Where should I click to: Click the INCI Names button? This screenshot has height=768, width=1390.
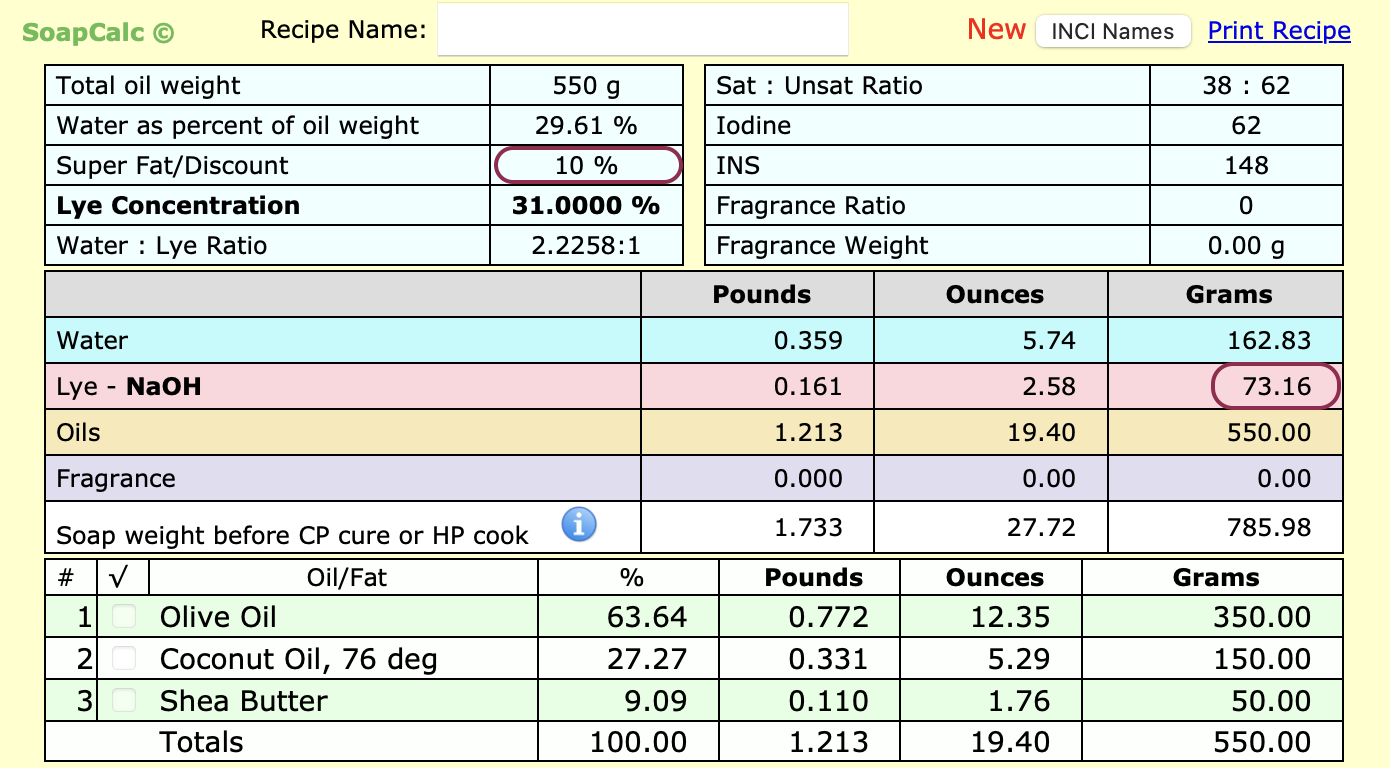tap(1112, 31)
